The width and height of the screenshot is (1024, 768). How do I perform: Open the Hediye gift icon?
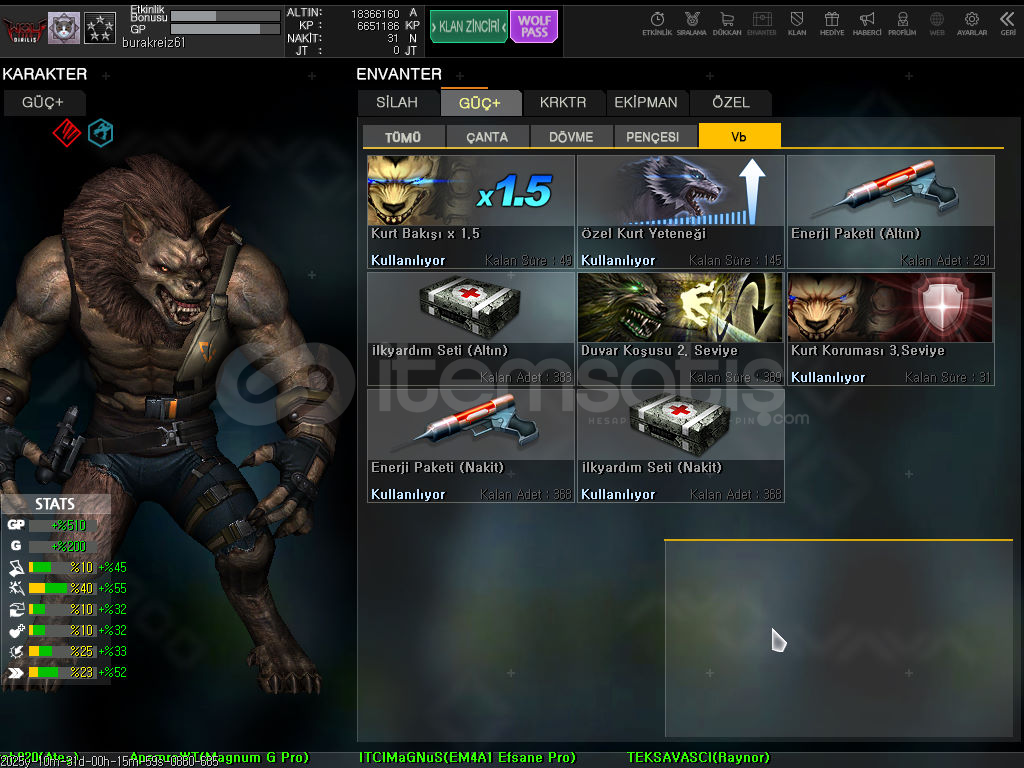(832, 24)
